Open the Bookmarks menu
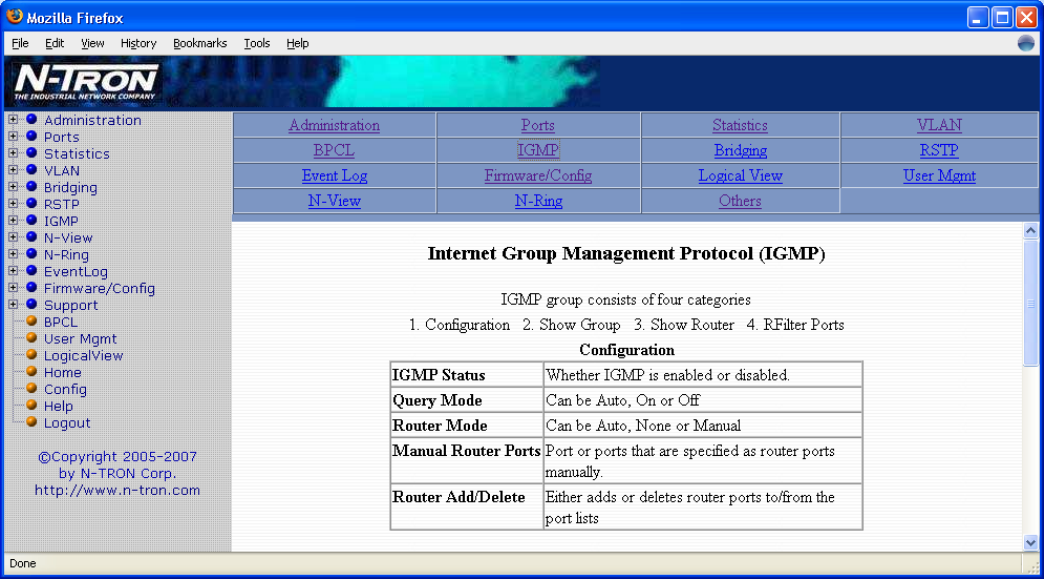This screenshot has width=1044, height=579. pyautogui.click(x=199, y=43)
